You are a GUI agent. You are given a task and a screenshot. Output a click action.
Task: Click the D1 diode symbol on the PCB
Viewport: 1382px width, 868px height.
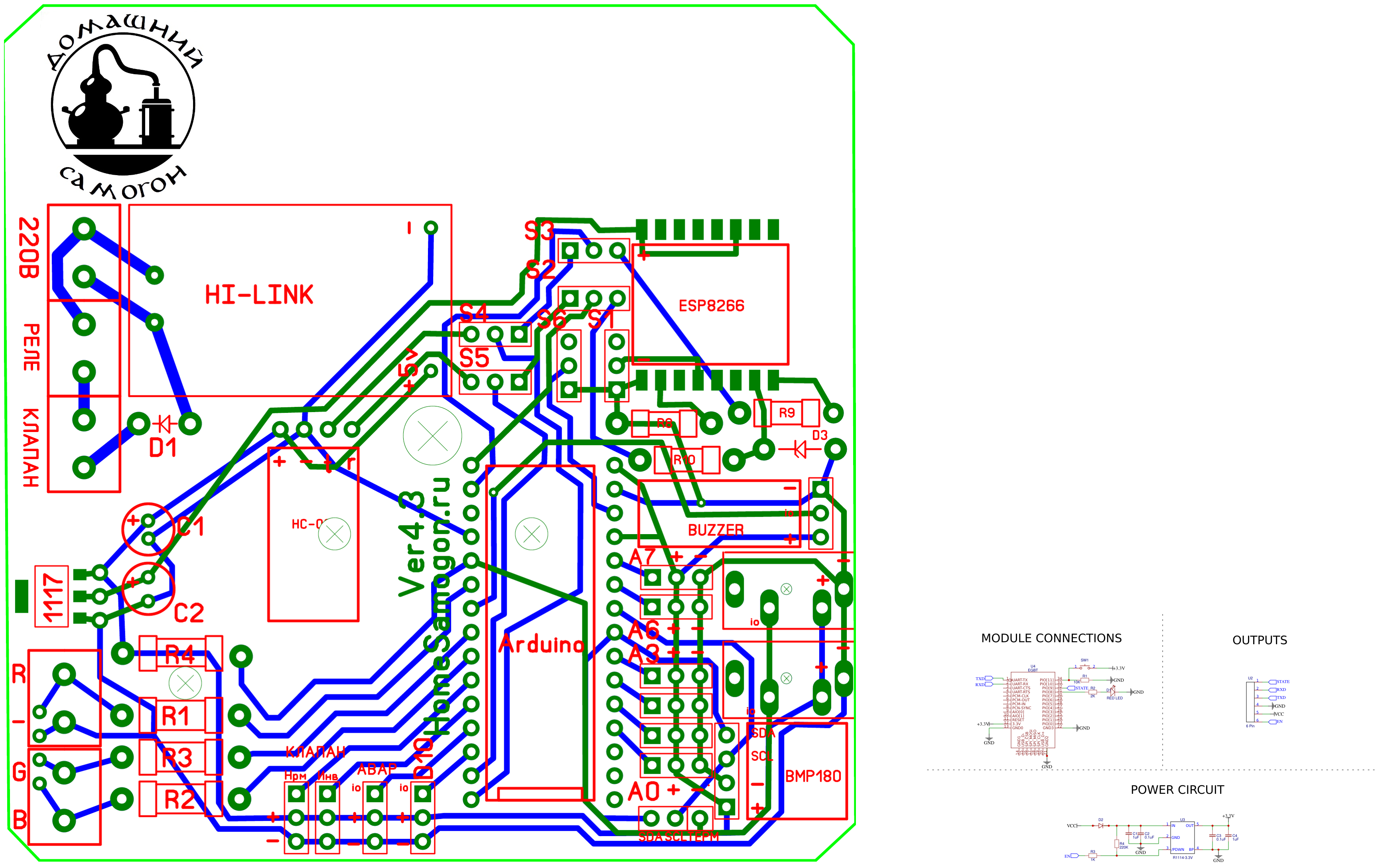(x=165, y=424)
